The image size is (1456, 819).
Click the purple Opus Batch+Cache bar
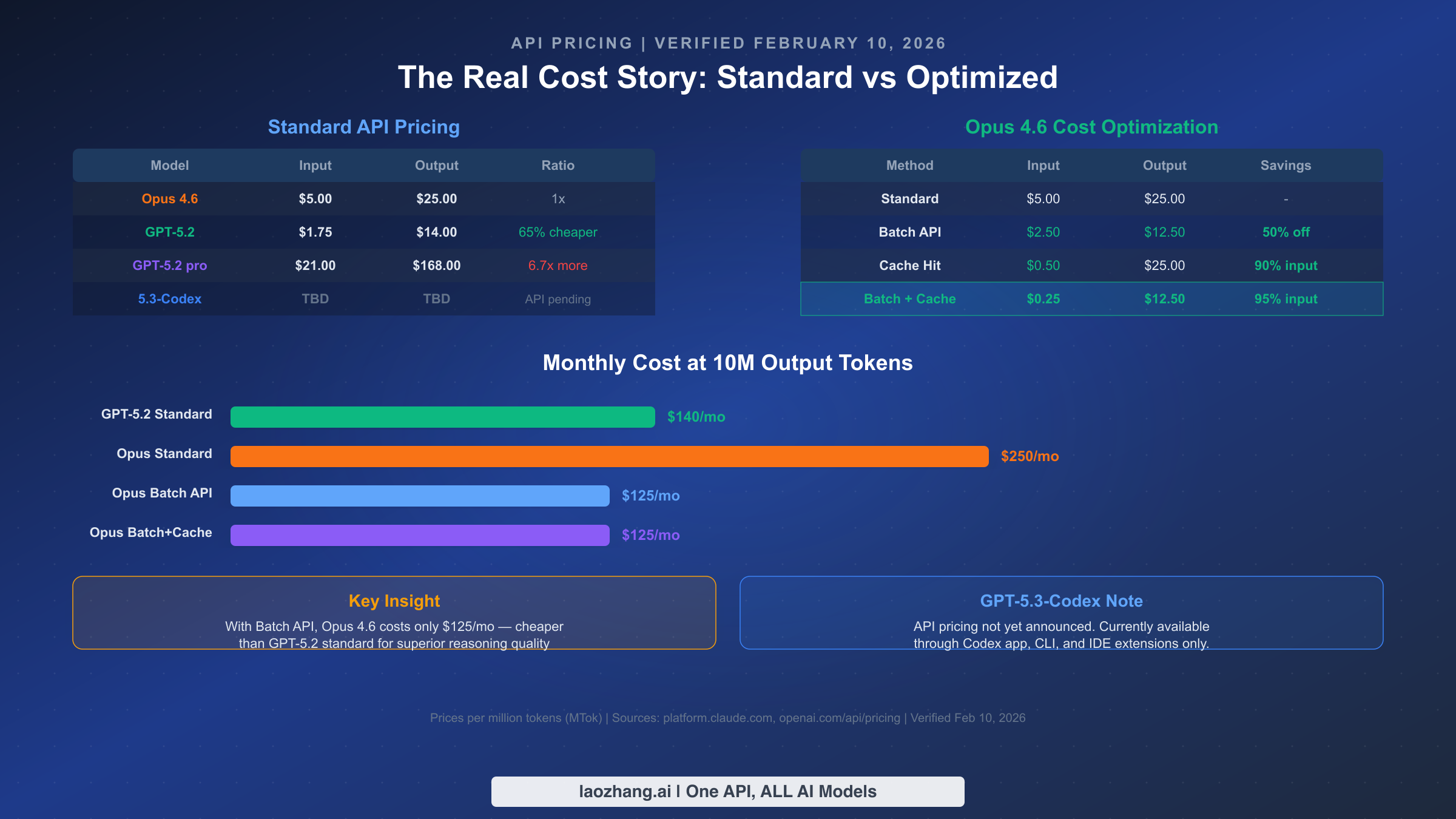420,535
